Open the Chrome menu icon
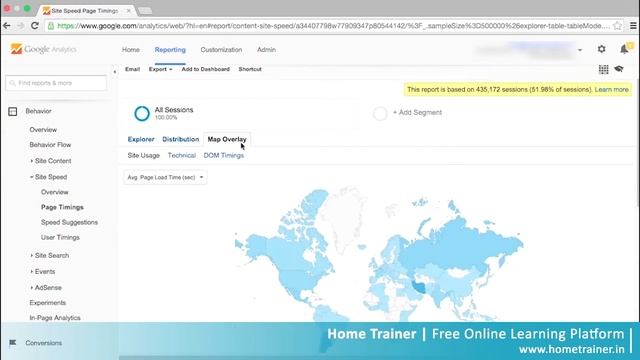Viewport: 640px width, 360px height. tap(633, 26)
